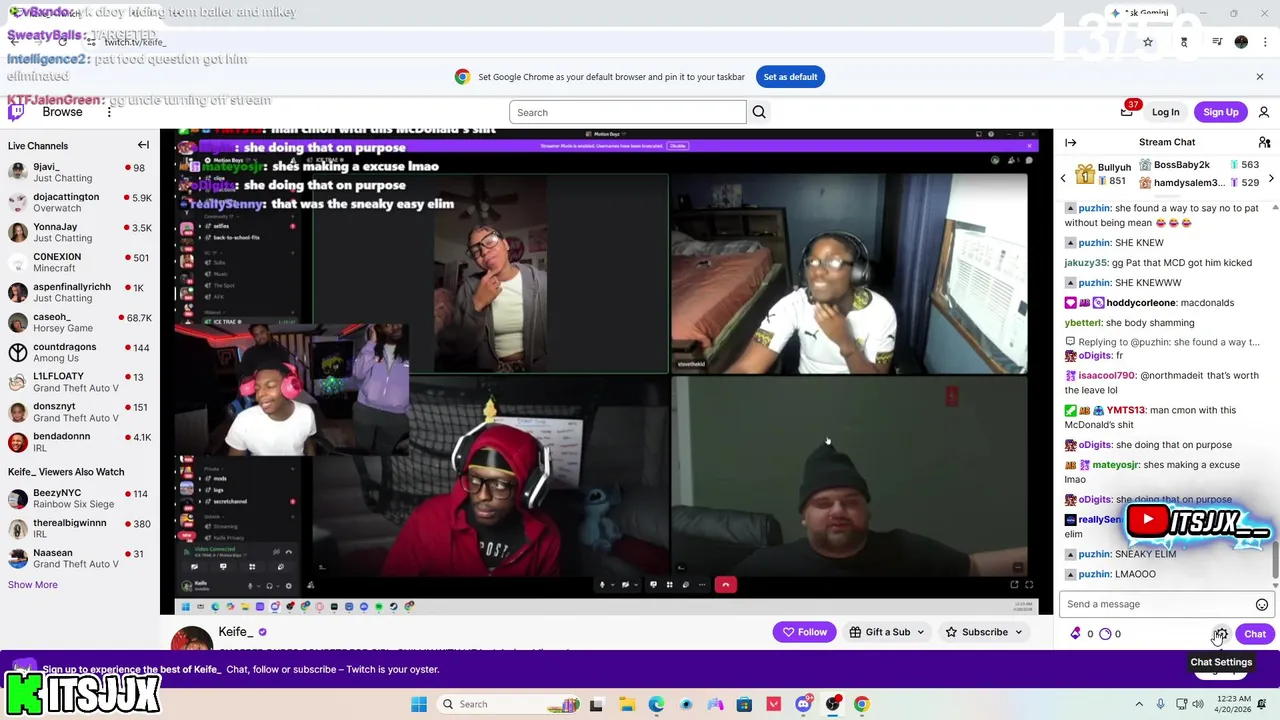This screenshot has height=720, width=1280.
Task: Open OBS Studio taskbar icon
Action: click(833, 704)
